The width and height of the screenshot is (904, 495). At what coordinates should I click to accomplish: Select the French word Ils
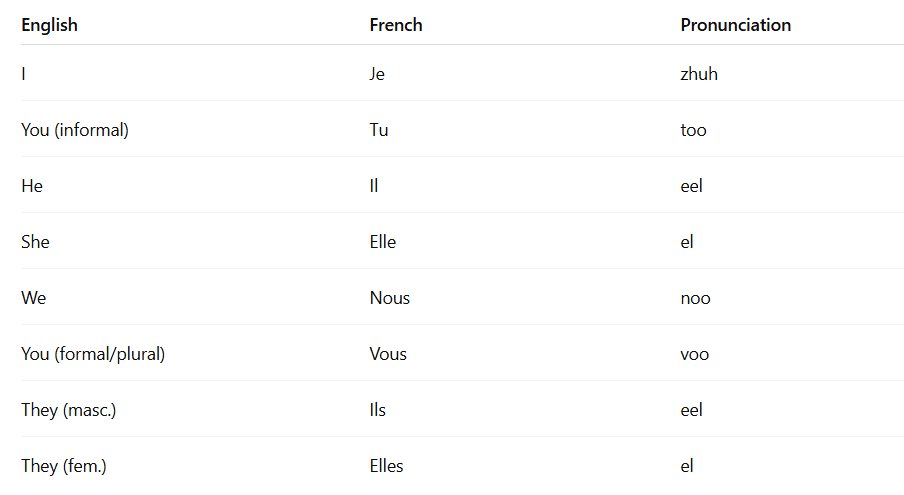pos(378,410)
